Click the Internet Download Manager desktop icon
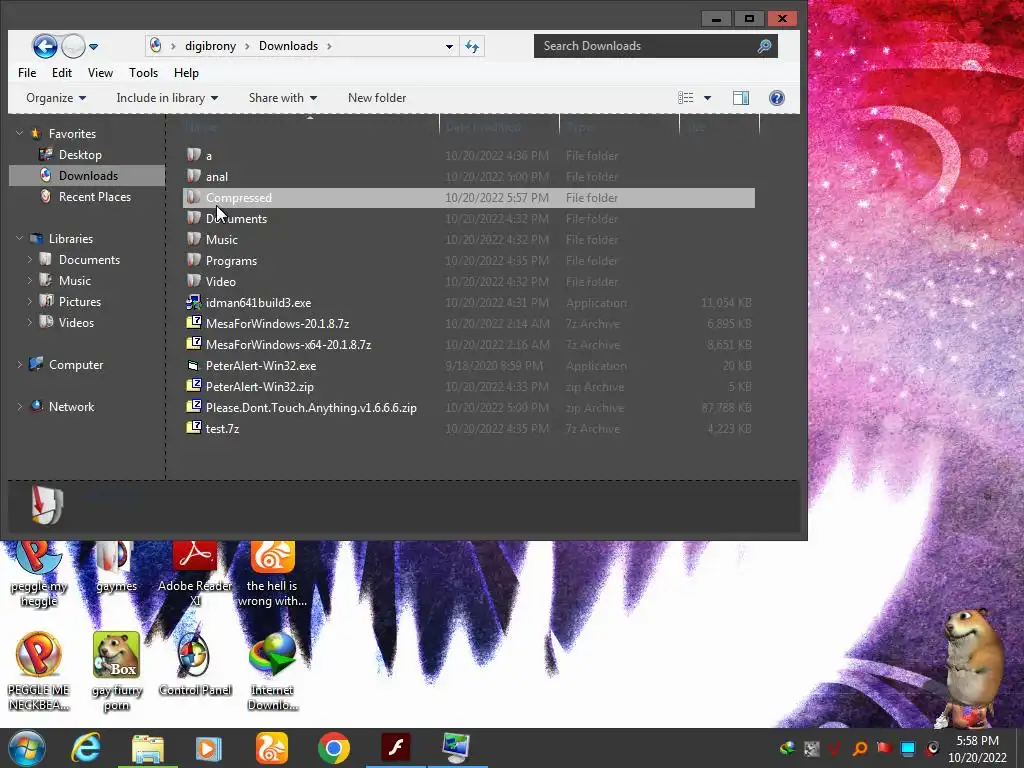 272,671
